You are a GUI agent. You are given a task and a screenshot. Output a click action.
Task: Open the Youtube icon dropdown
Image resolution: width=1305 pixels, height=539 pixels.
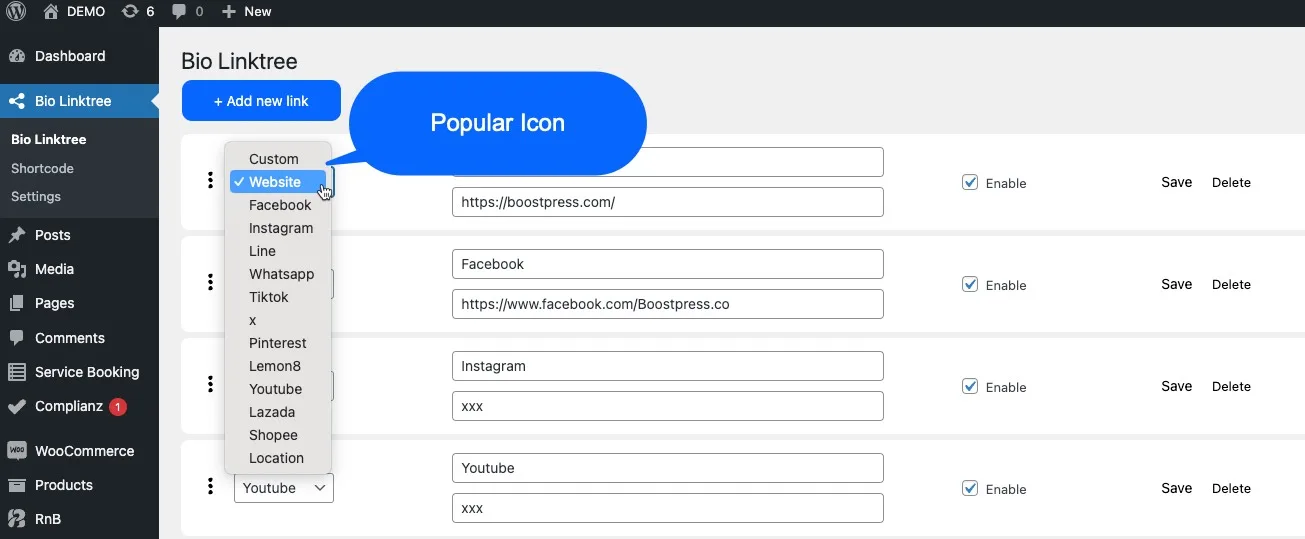[x=284, y=488]
